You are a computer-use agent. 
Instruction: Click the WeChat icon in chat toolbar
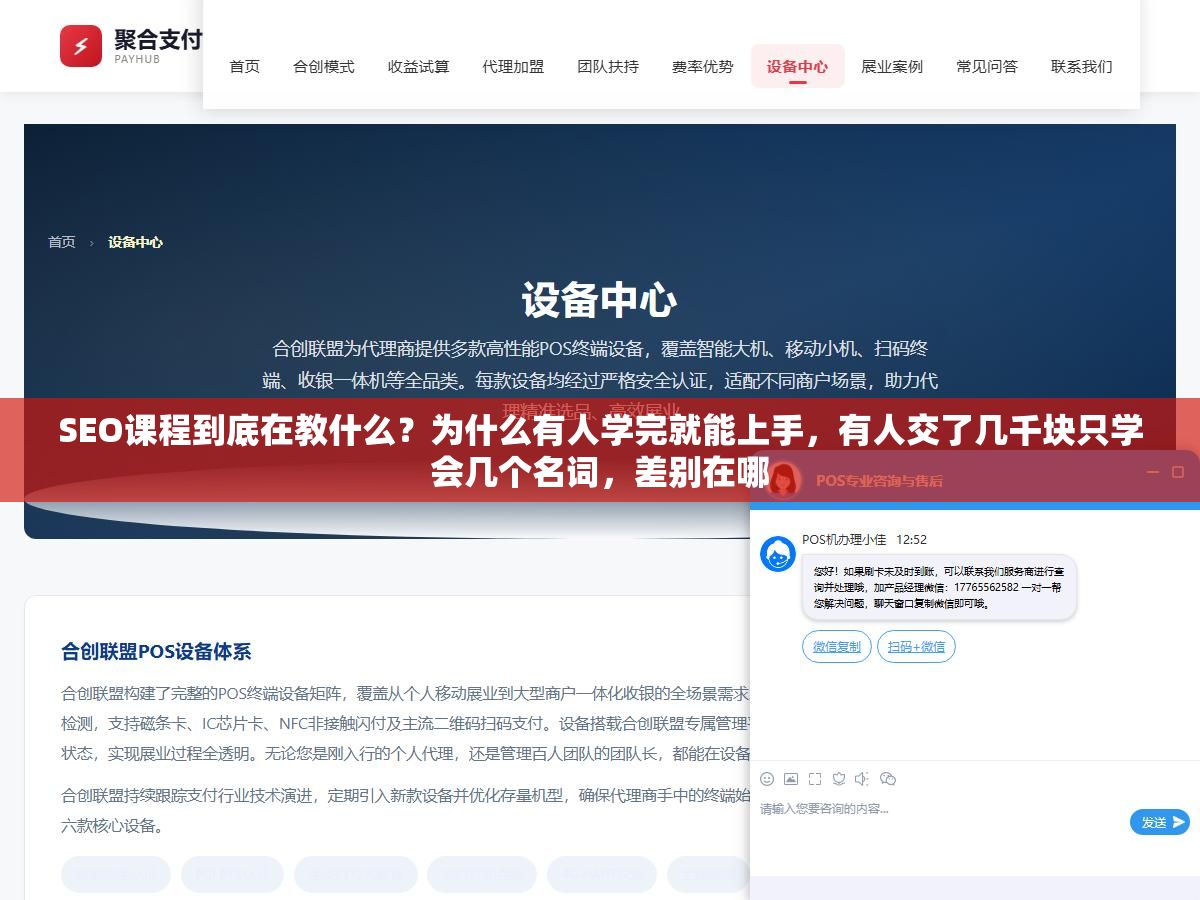click(x=887, y=779)
